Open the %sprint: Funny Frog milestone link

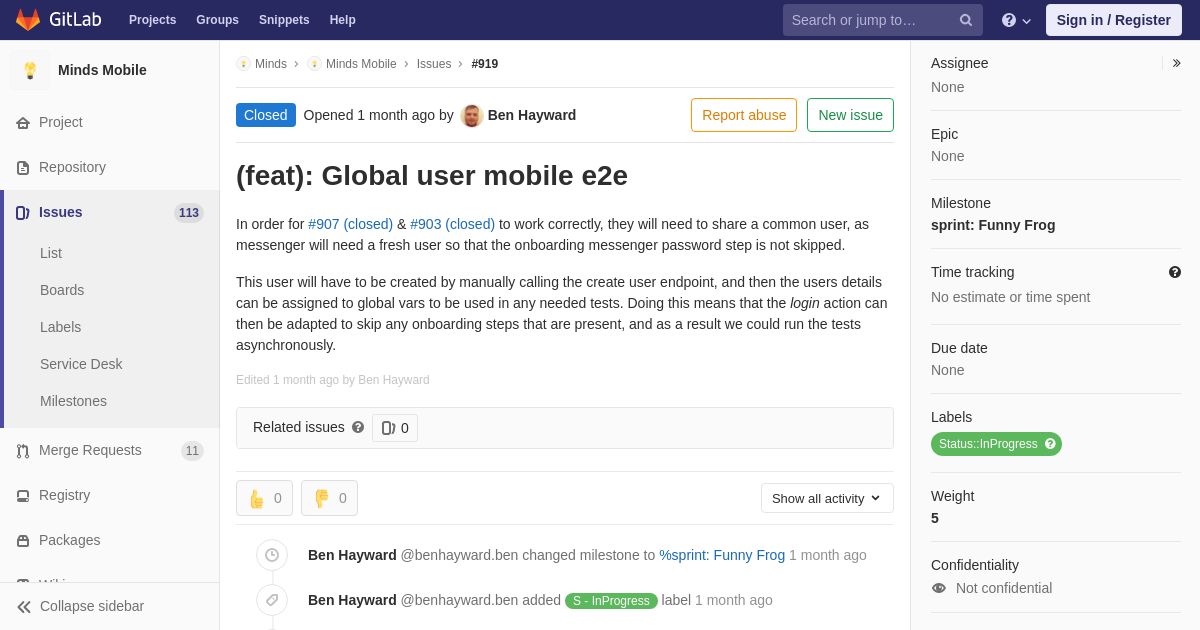pyautogui.click(x=722, y=555)
